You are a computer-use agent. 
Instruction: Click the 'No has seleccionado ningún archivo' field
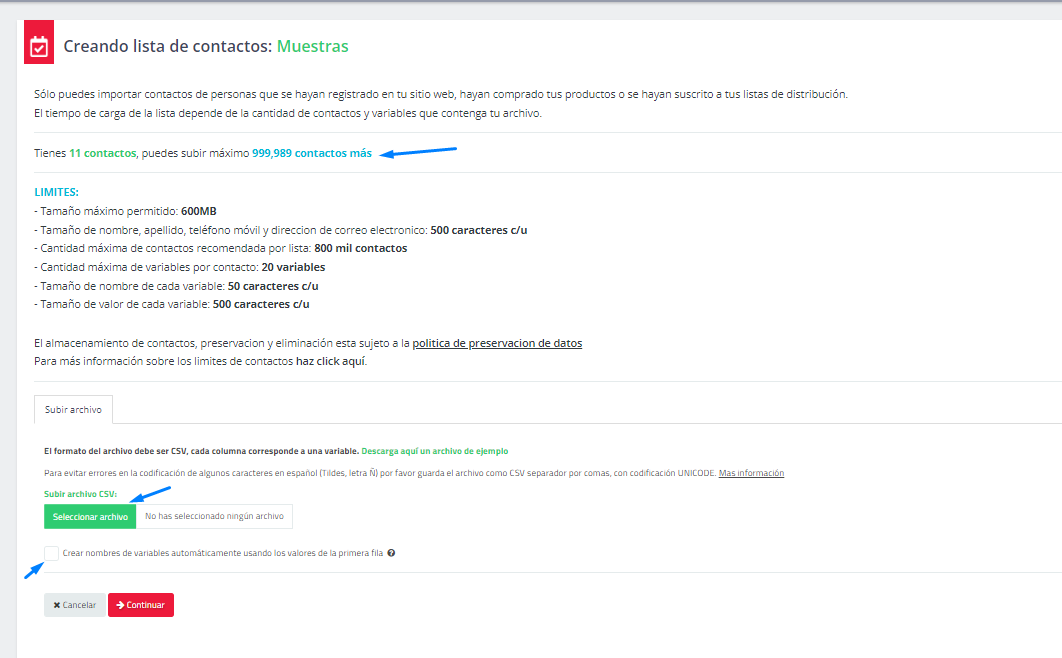(214, 517)
